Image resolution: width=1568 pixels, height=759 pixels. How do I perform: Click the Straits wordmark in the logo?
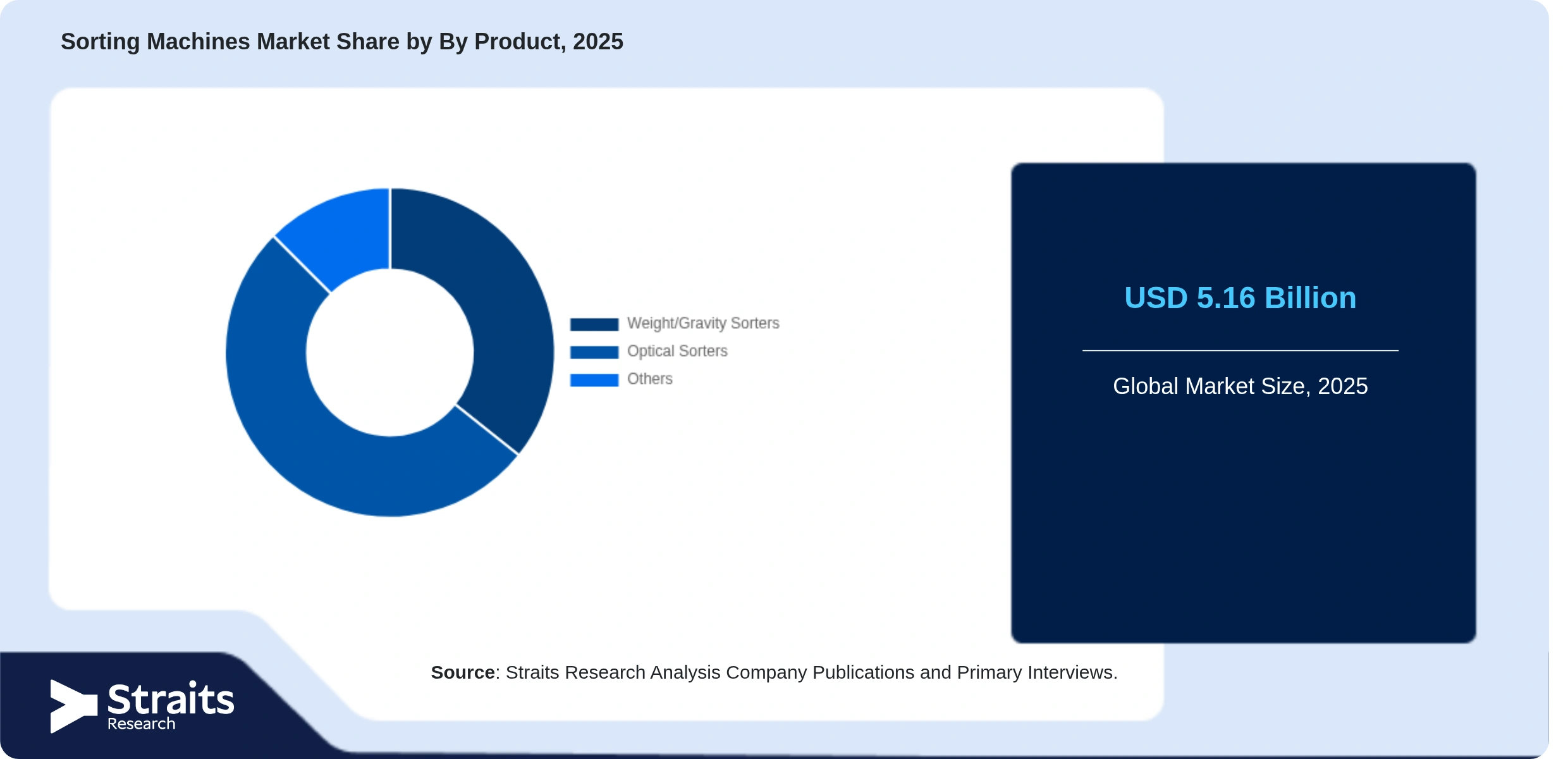click(171, 699)
